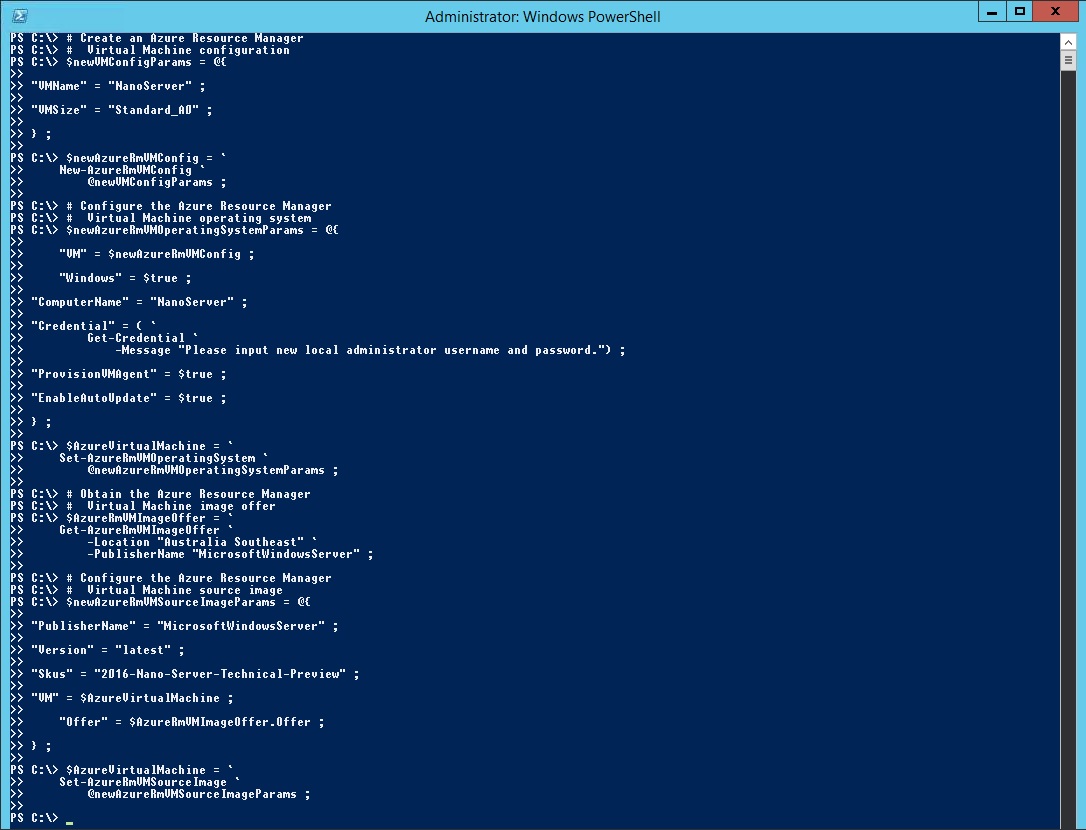Click the line '"Windows" = $true ;'
The height and width of the screenshot is (830, 1086).
(x=125, y=278)
